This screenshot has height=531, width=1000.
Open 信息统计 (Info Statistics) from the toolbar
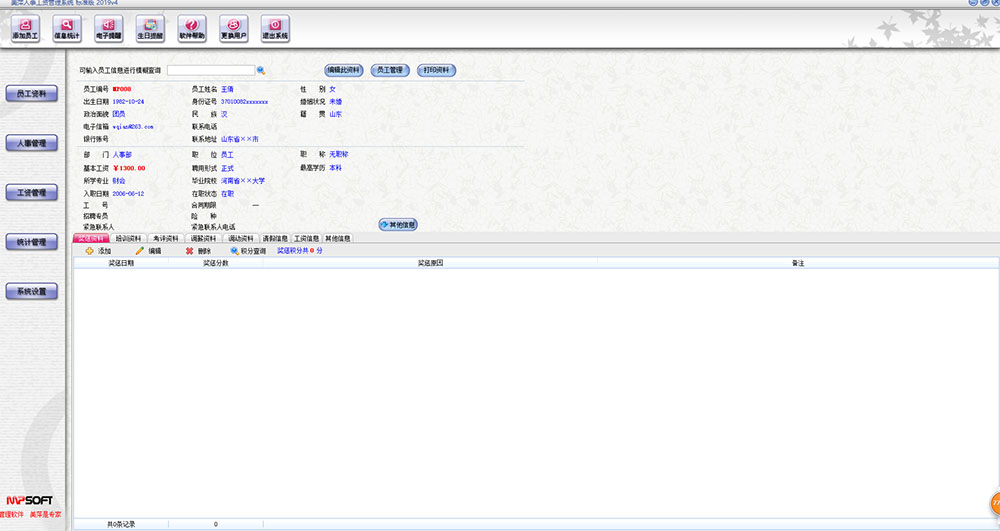point(67,28)
